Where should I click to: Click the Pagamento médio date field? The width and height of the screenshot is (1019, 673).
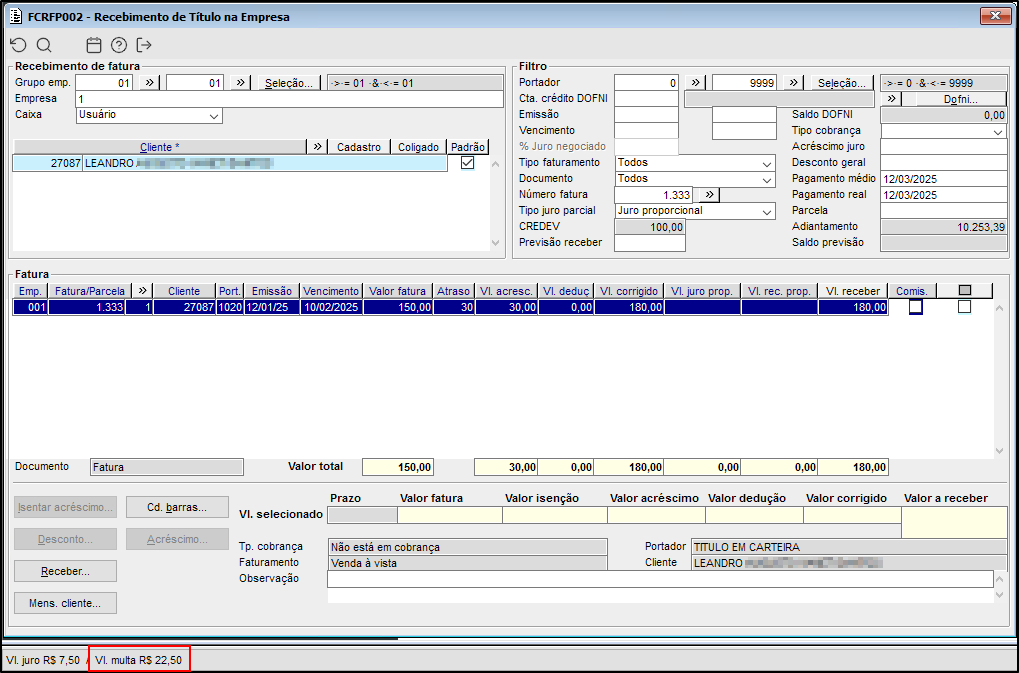pos(944,179)
